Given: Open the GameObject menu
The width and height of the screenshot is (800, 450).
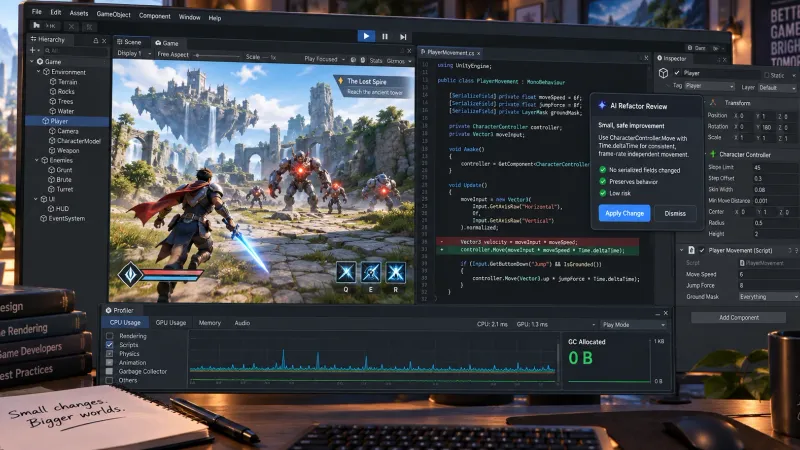Looking at the screenshot, I should tap(113, 14).
